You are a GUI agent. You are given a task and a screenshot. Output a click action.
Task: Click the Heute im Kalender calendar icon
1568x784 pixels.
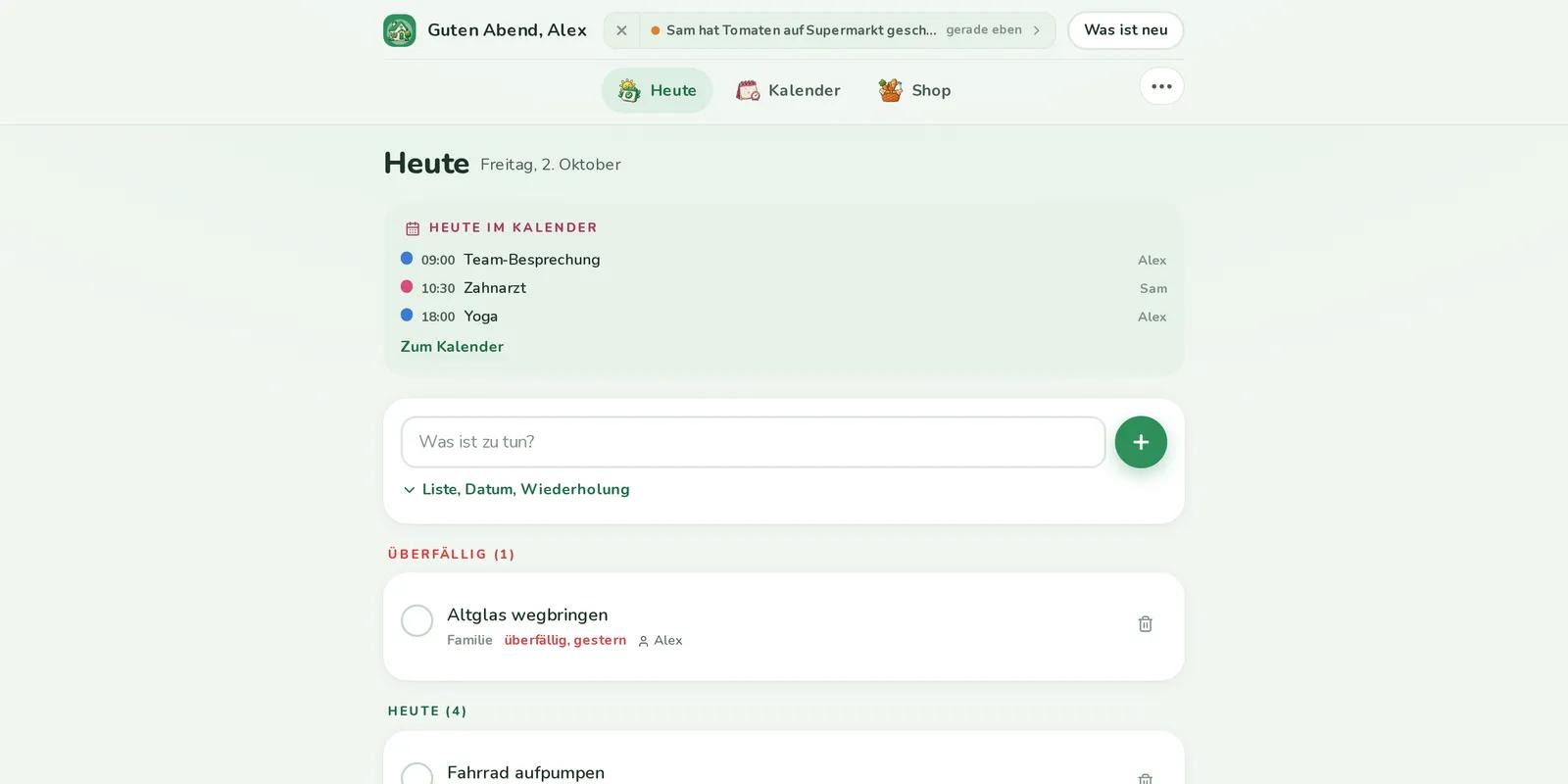pyautogui.click(x=413, y=228)
